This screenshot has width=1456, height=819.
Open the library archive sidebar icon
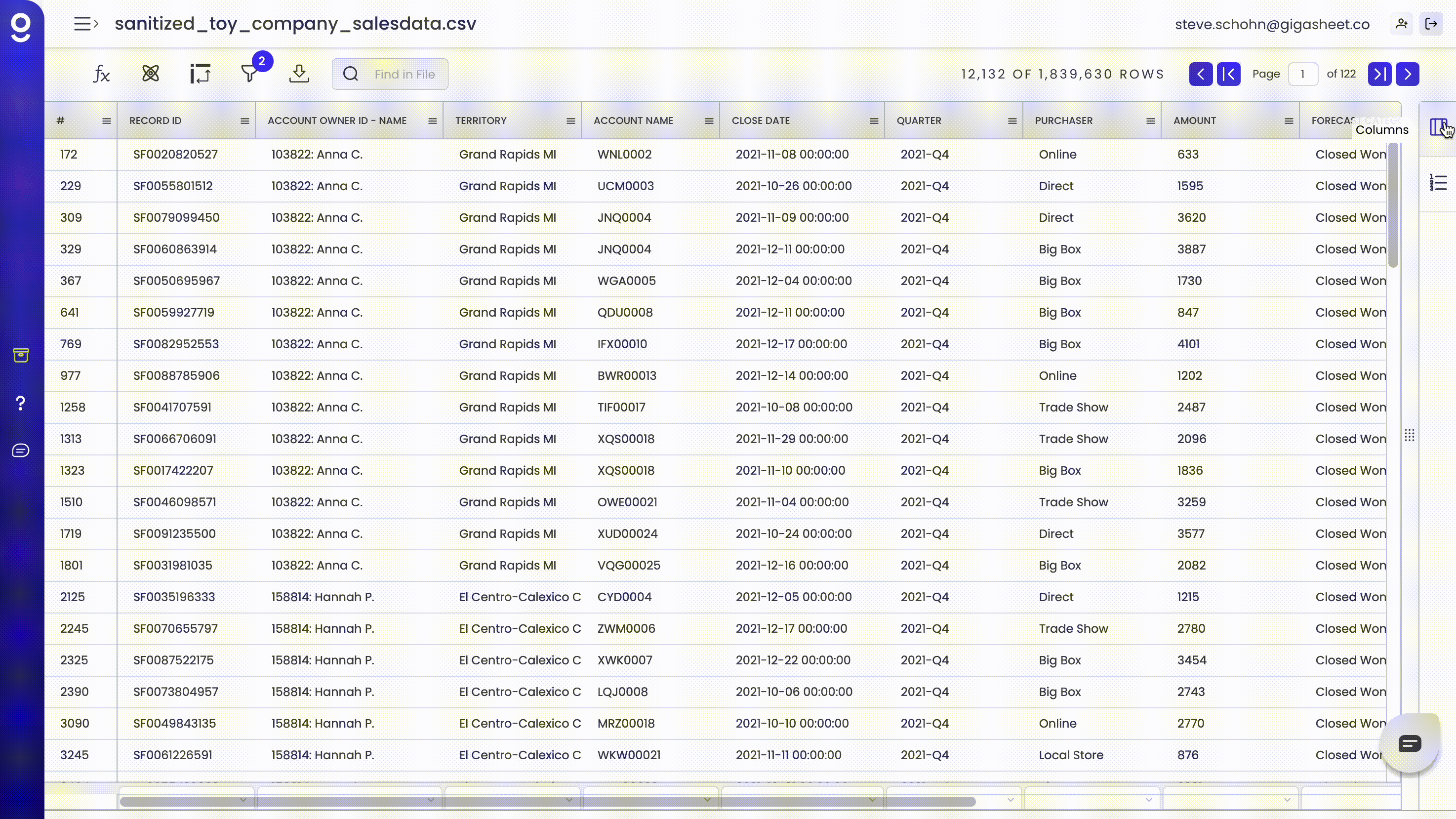click(x=21, y=355)
